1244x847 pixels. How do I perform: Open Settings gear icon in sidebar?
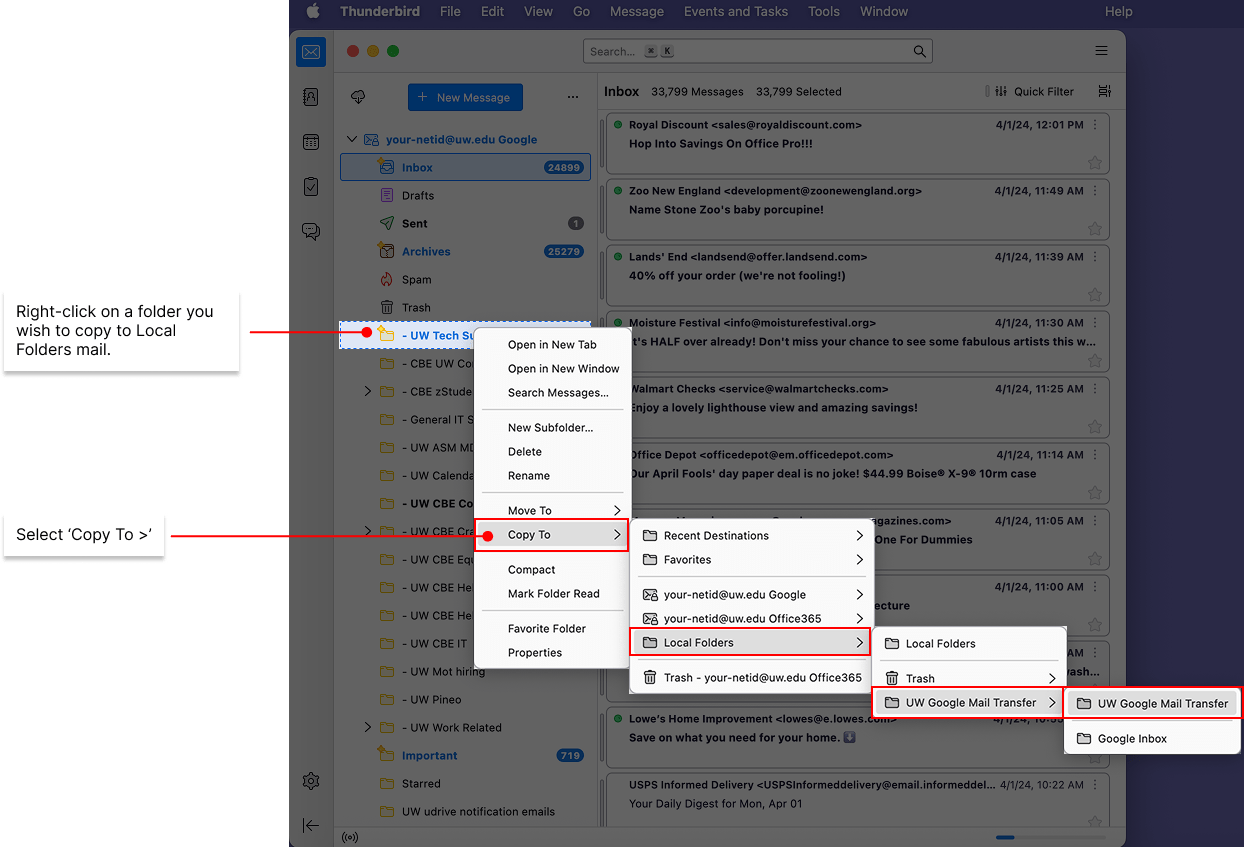tap(311, 781)
